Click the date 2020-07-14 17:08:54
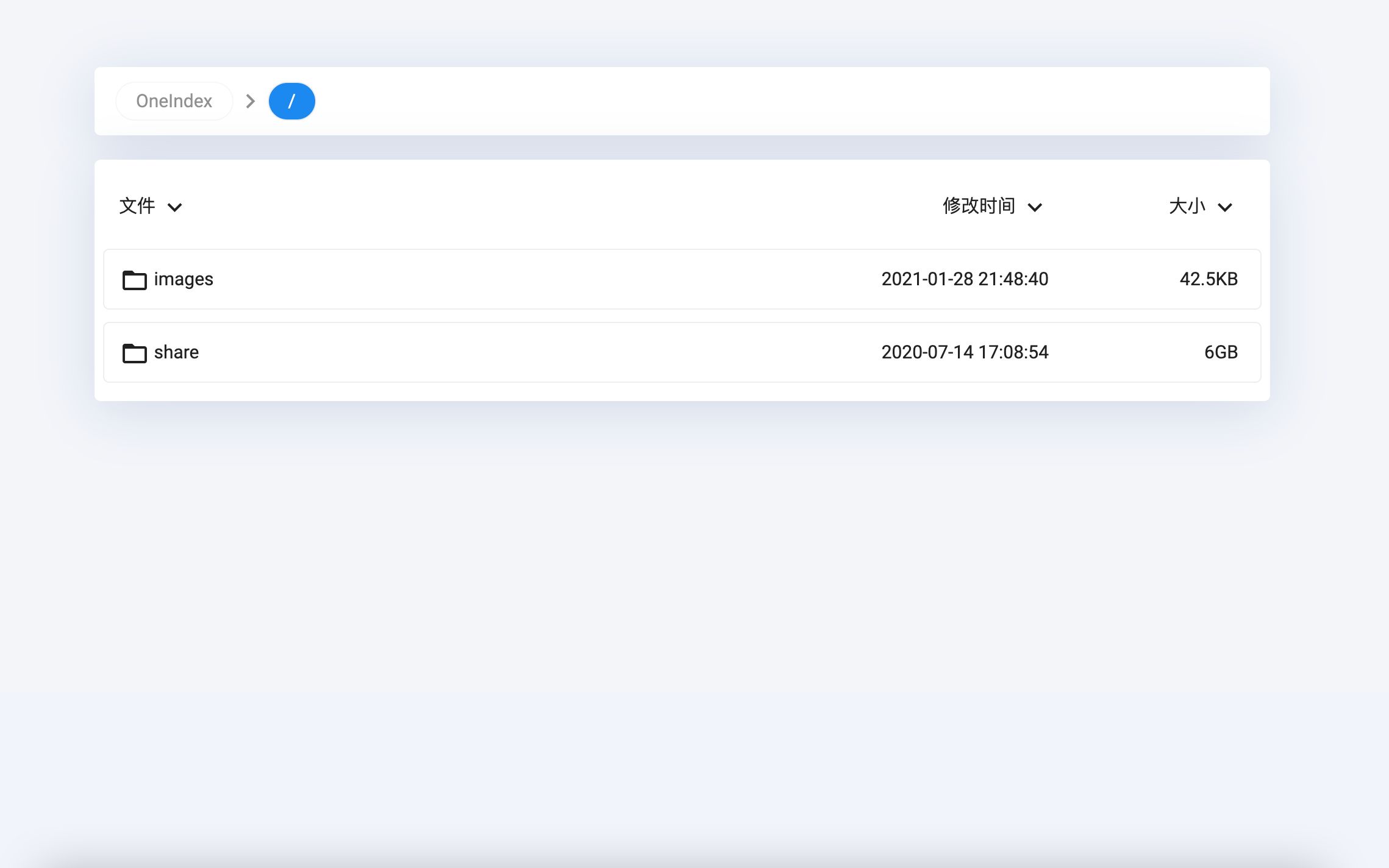 click(x=965, y=352)
